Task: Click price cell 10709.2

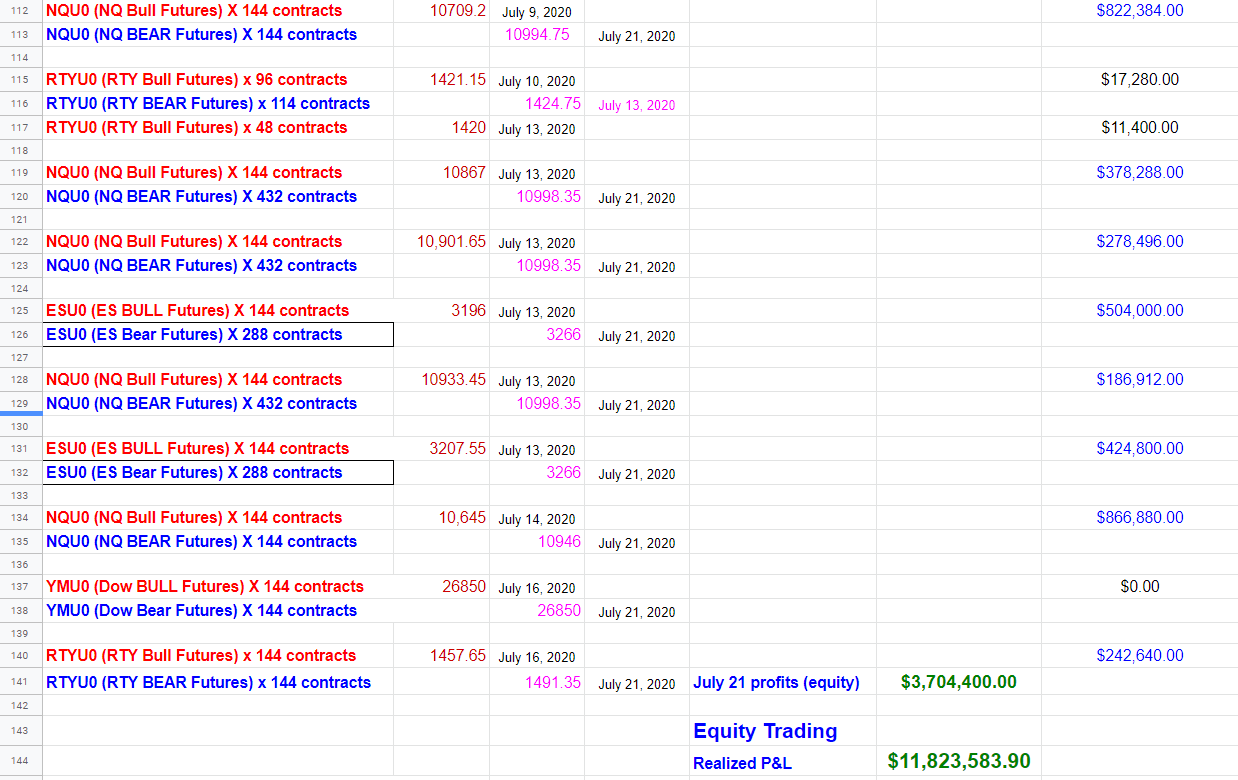Action: (441, 11)
